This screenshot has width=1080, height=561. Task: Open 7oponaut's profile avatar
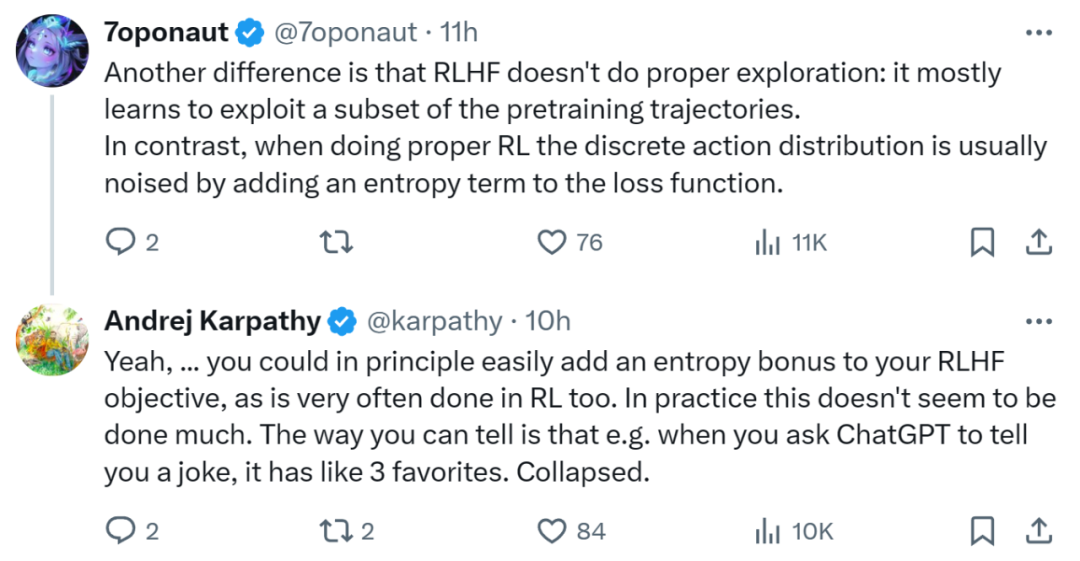click(x=52, y=50)
